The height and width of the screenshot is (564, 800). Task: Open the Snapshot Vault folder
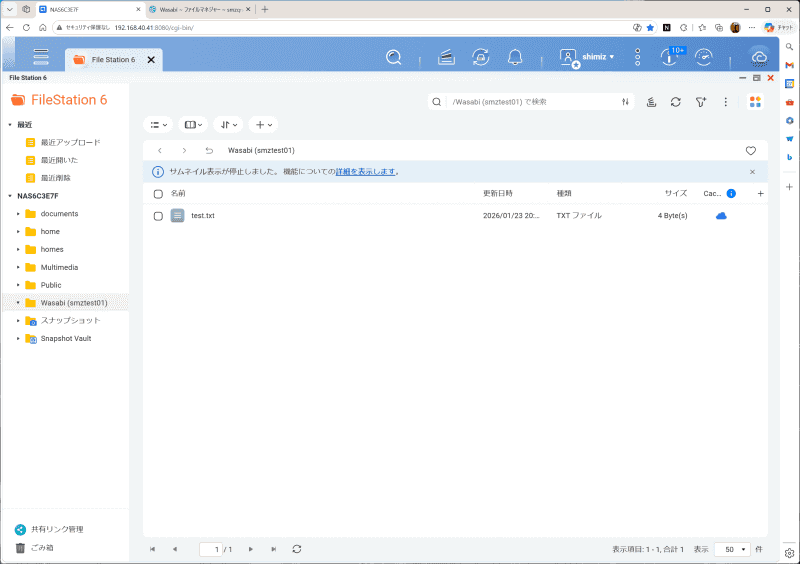tap(66, 339)
